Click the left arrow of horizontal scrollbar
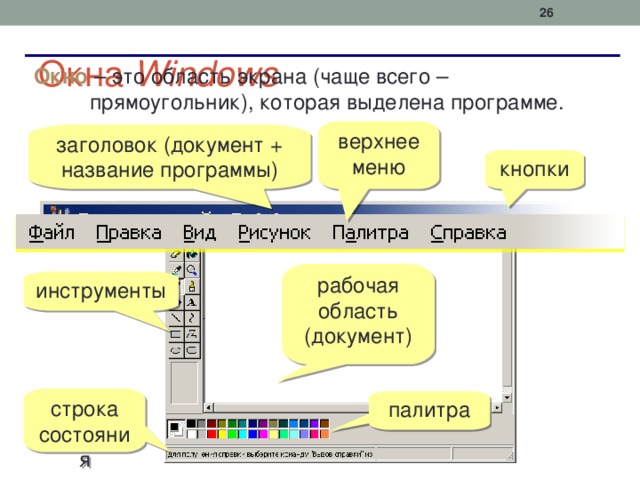 click(x=209, y=407)
